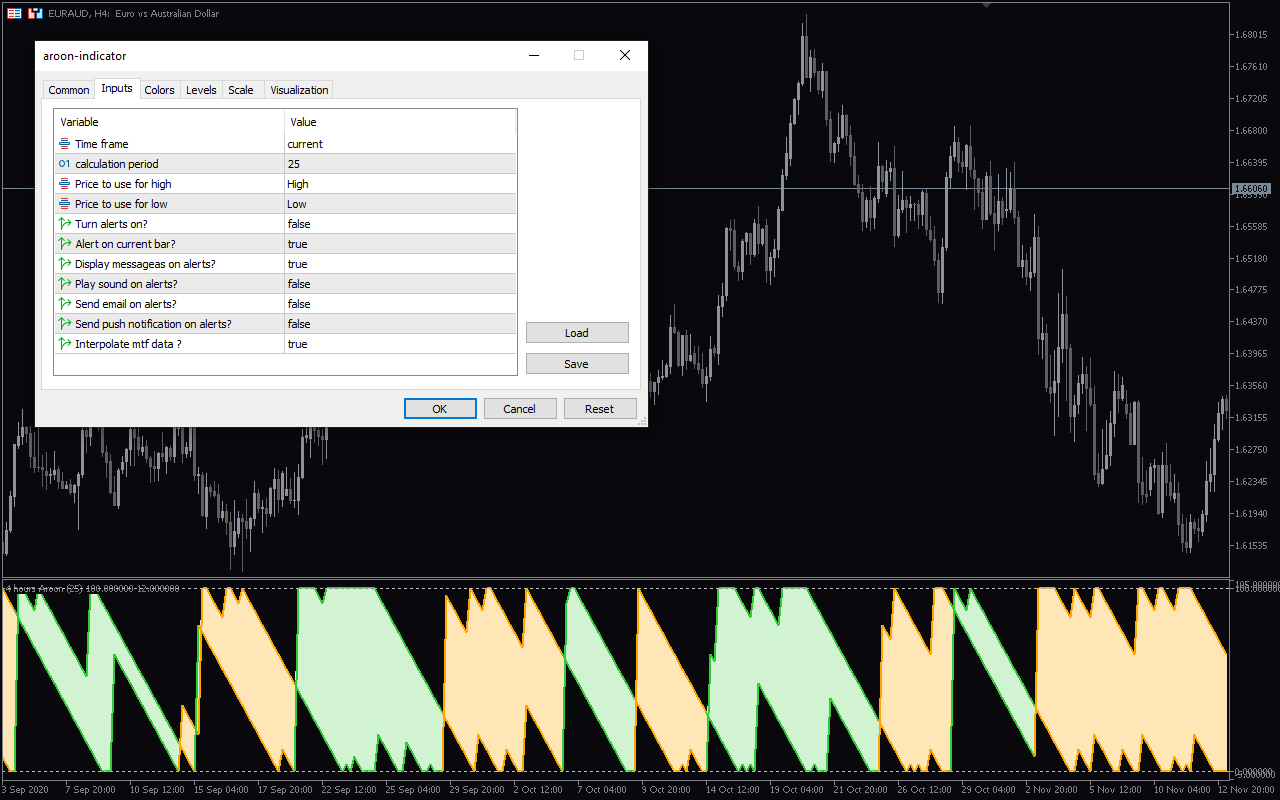
Task: Click the Send email on alerts? icon
Action: click(65, 304)
